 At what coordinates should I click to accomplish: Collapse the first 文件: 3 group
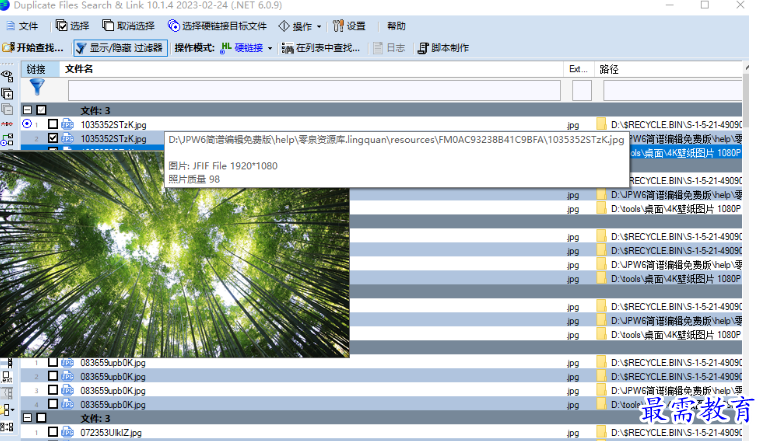point(28,110)
